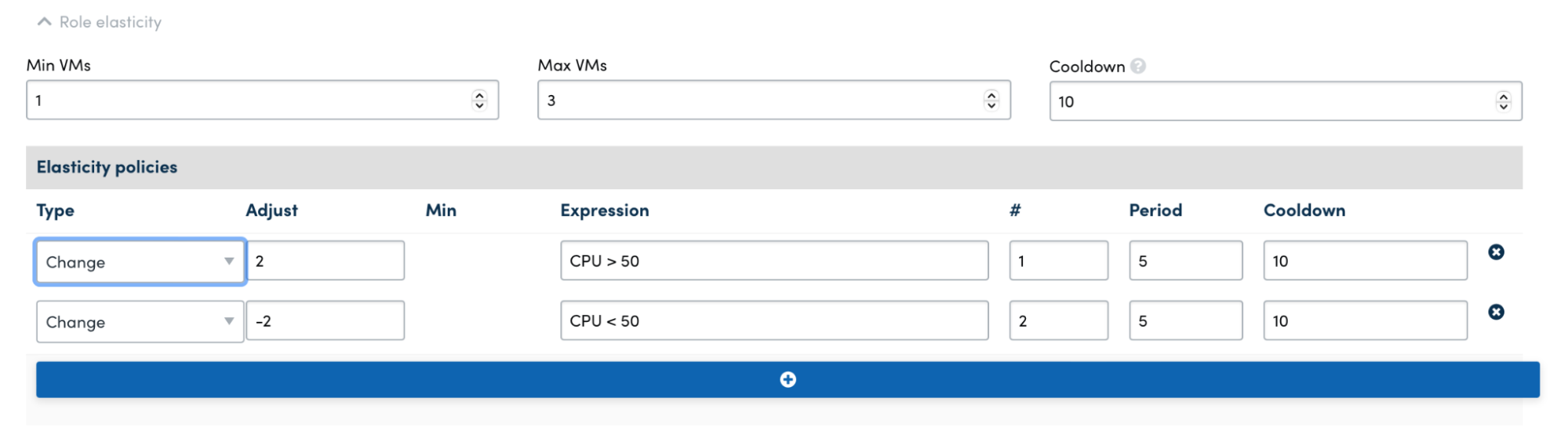Screen dimensions: 1568x435
Task: Add a new elasticity policy row
Action: click(x=788, y=380)
